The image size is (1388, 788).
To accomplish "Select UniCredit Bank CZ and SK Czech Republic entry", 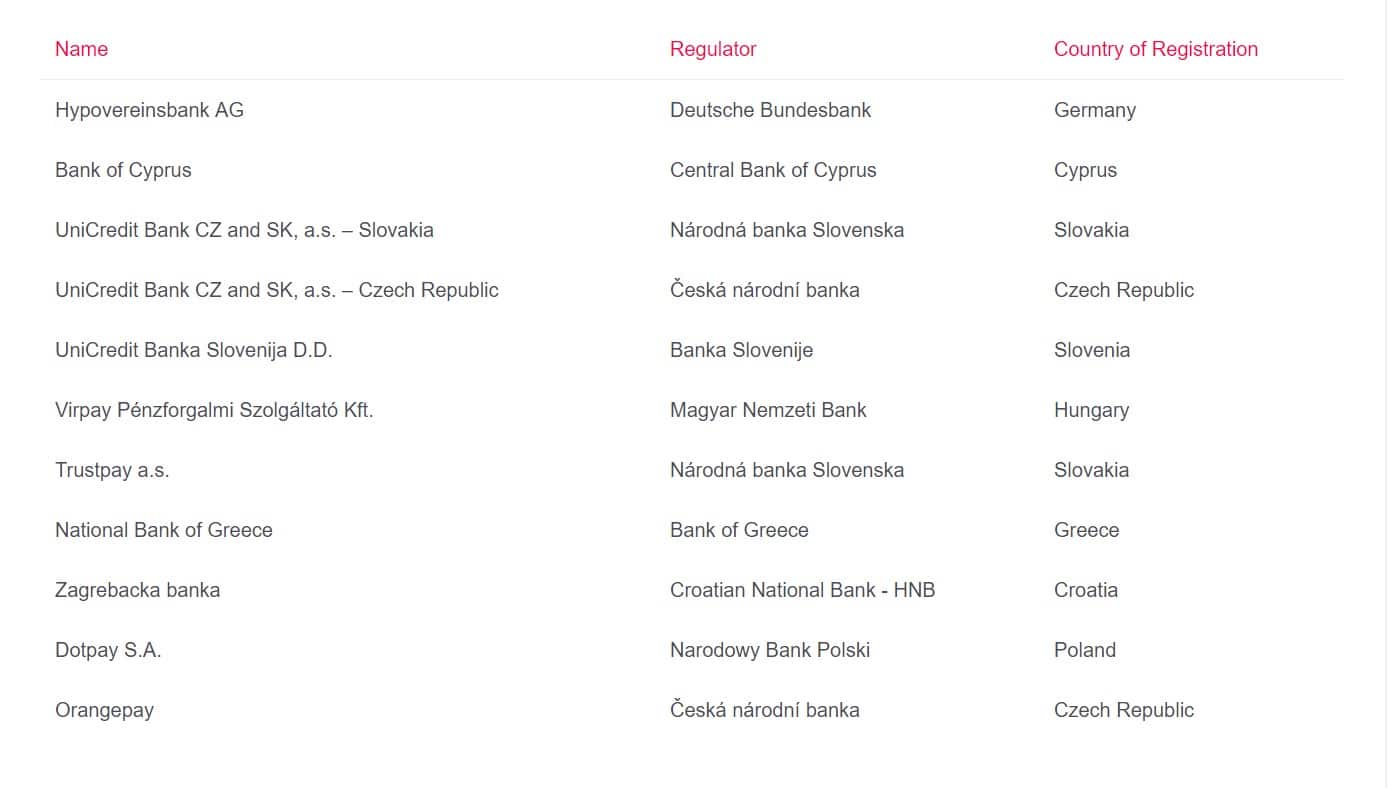I will pos(277,290).
